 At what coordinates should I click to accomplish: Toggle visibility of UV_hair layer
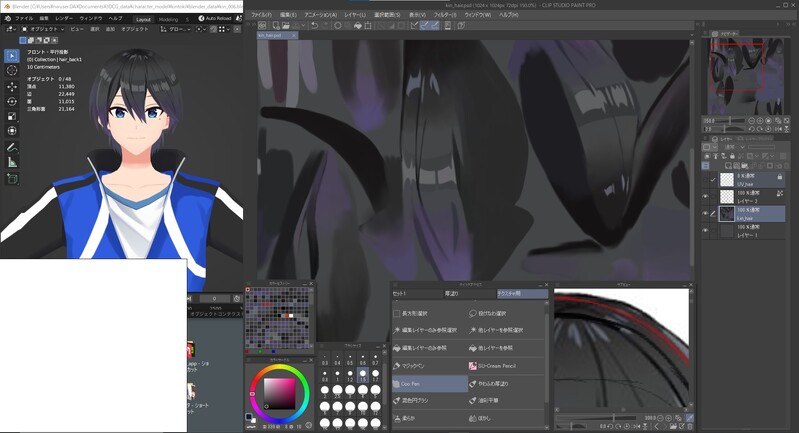click(x=705, y=179)
